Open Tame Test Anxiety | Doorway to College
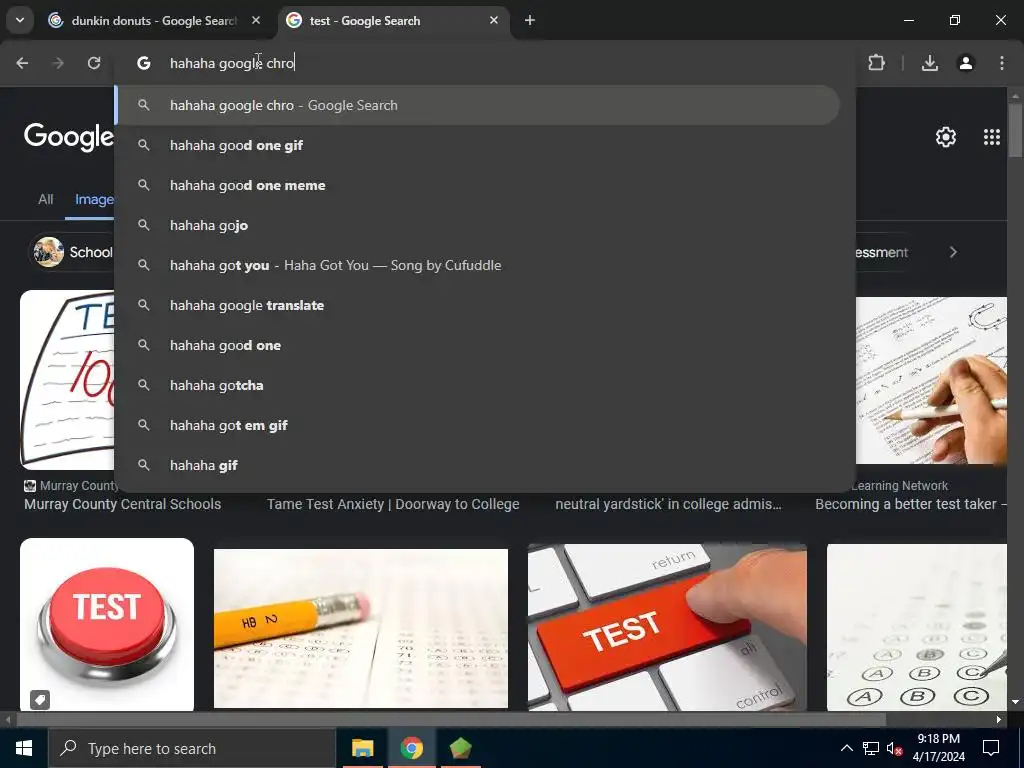The width and height of the screenshot is (1024, 768). point(393,504)
